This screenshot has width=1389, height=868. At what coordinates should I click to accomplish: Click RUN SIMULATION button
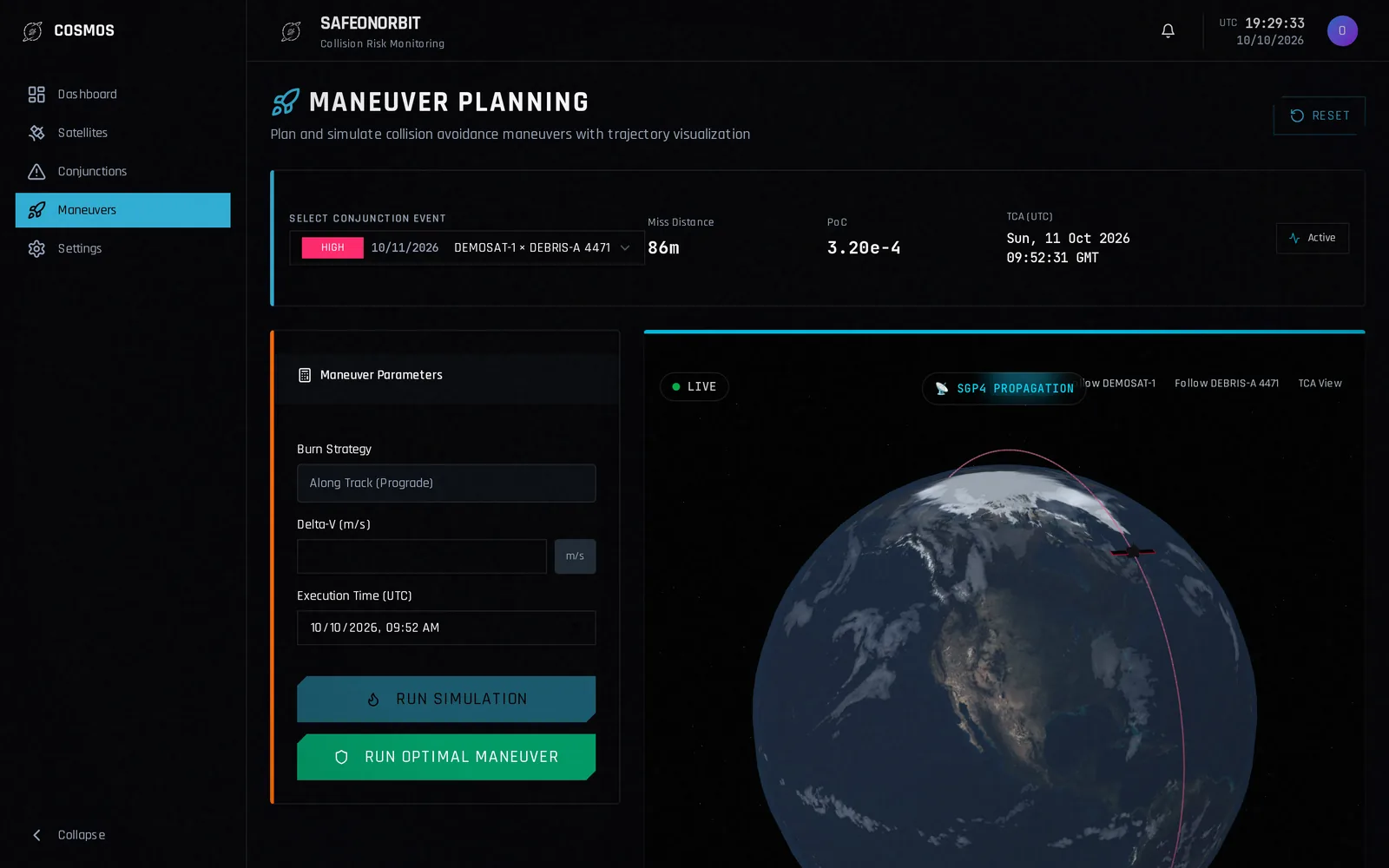coord(446,700)
